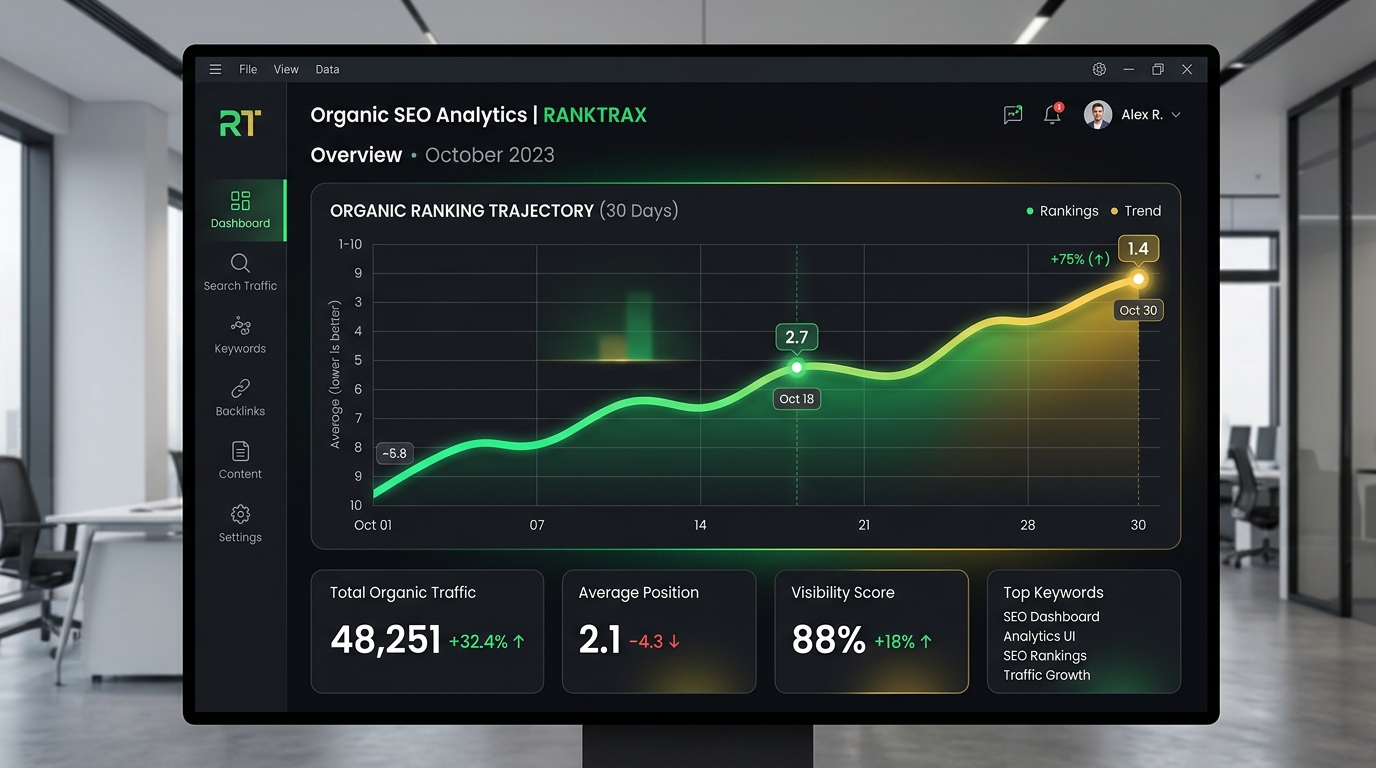Select the Traffic Growth keyword
The image size is (1376, 768).
pos(1047,675)
